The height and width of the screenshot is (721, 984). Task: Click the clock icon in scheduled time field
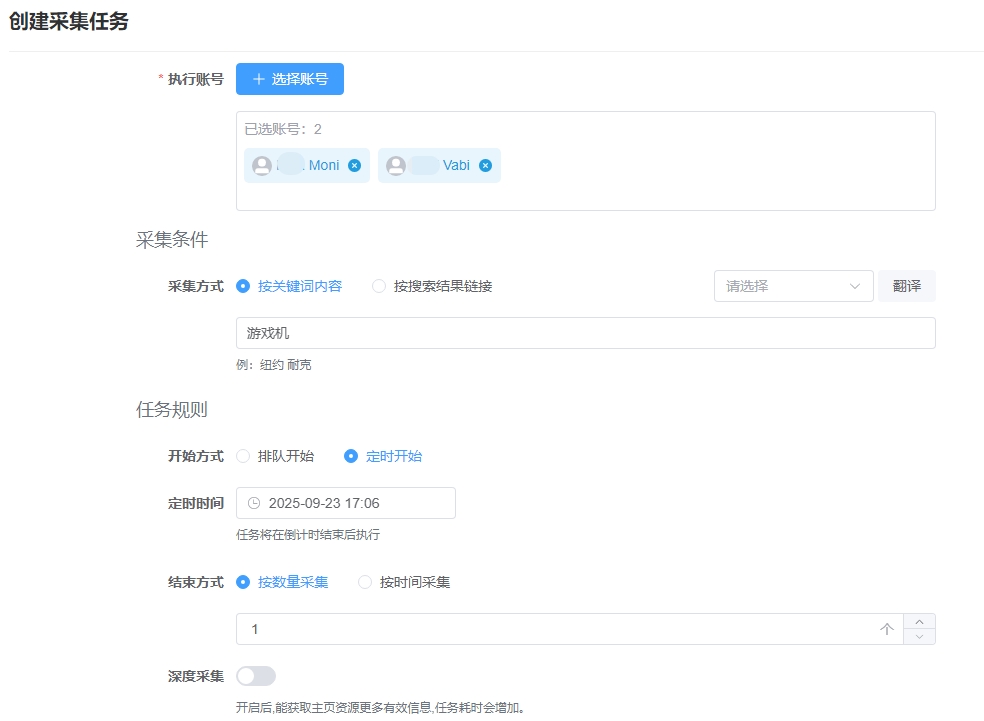click(254, 503)
